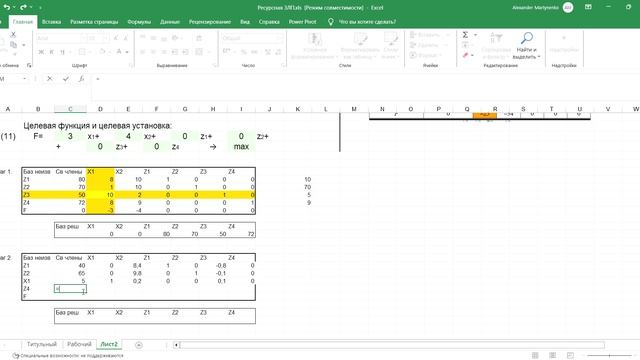Click the zoom slider in status bar

pos(609,356)
